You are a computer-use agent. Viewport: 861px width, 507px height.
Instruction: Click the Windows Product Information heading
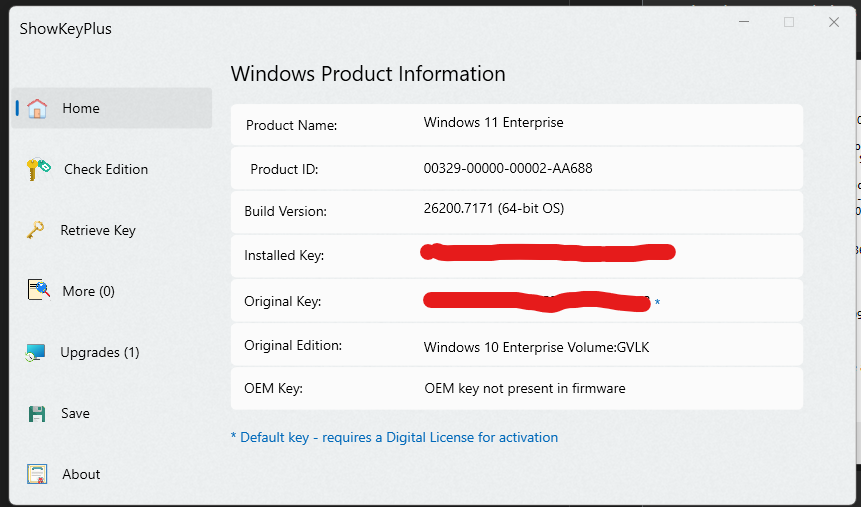(368, 74)
